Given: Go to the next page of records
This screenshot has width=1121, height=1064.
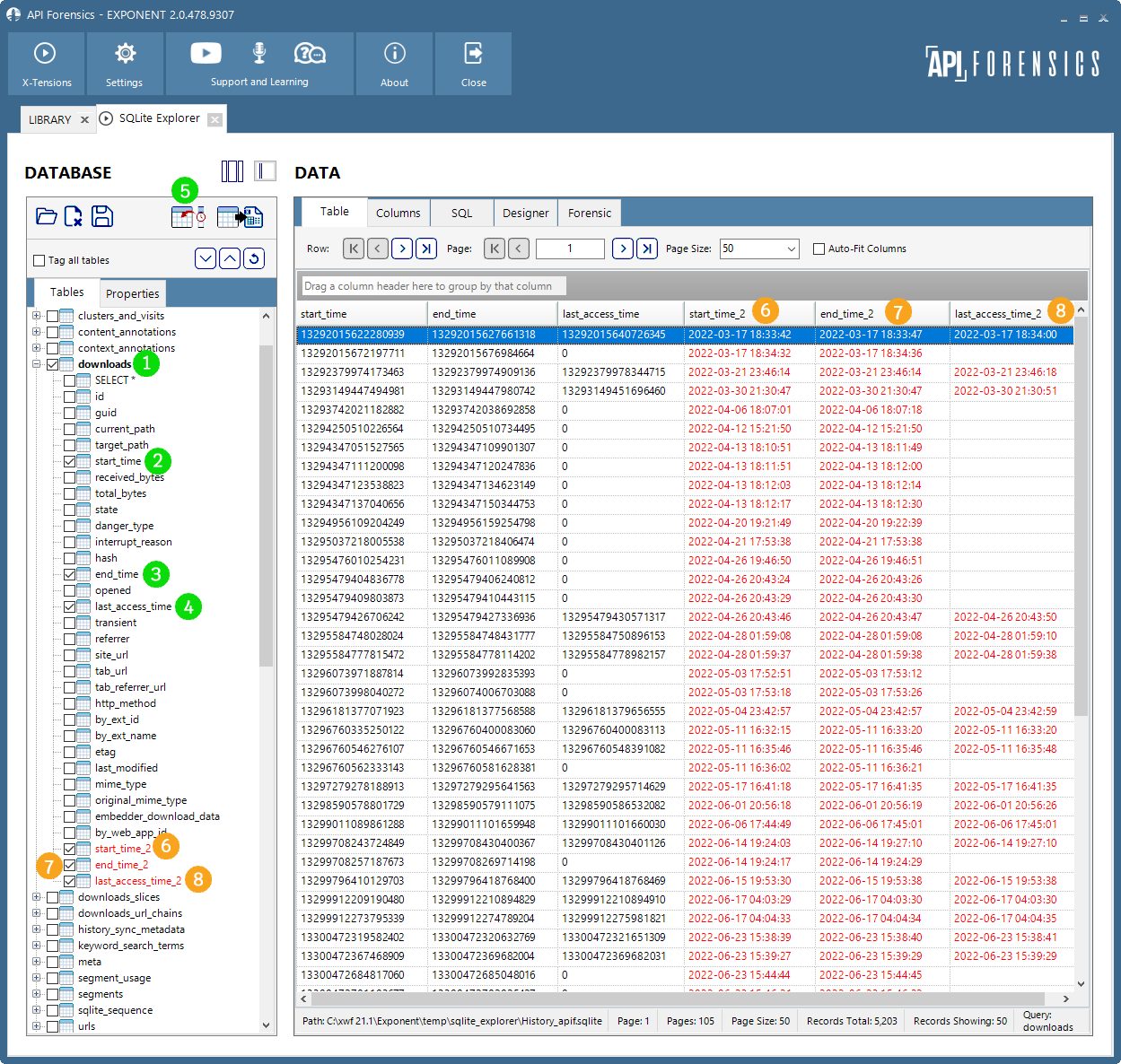Looking at the screenshot, I should tap(622, 249).
